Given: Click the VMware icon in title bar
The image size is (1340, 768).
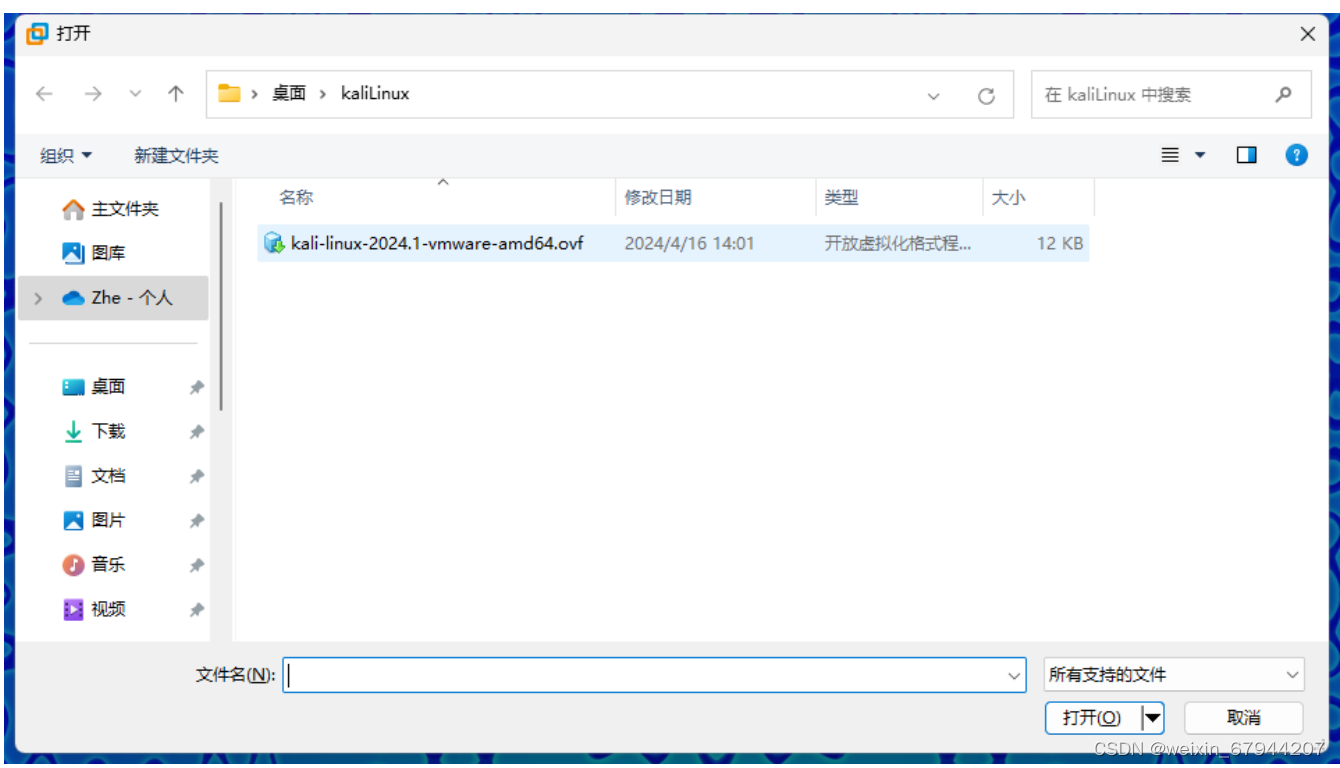Looking at the screenshot, I should 37,34.
